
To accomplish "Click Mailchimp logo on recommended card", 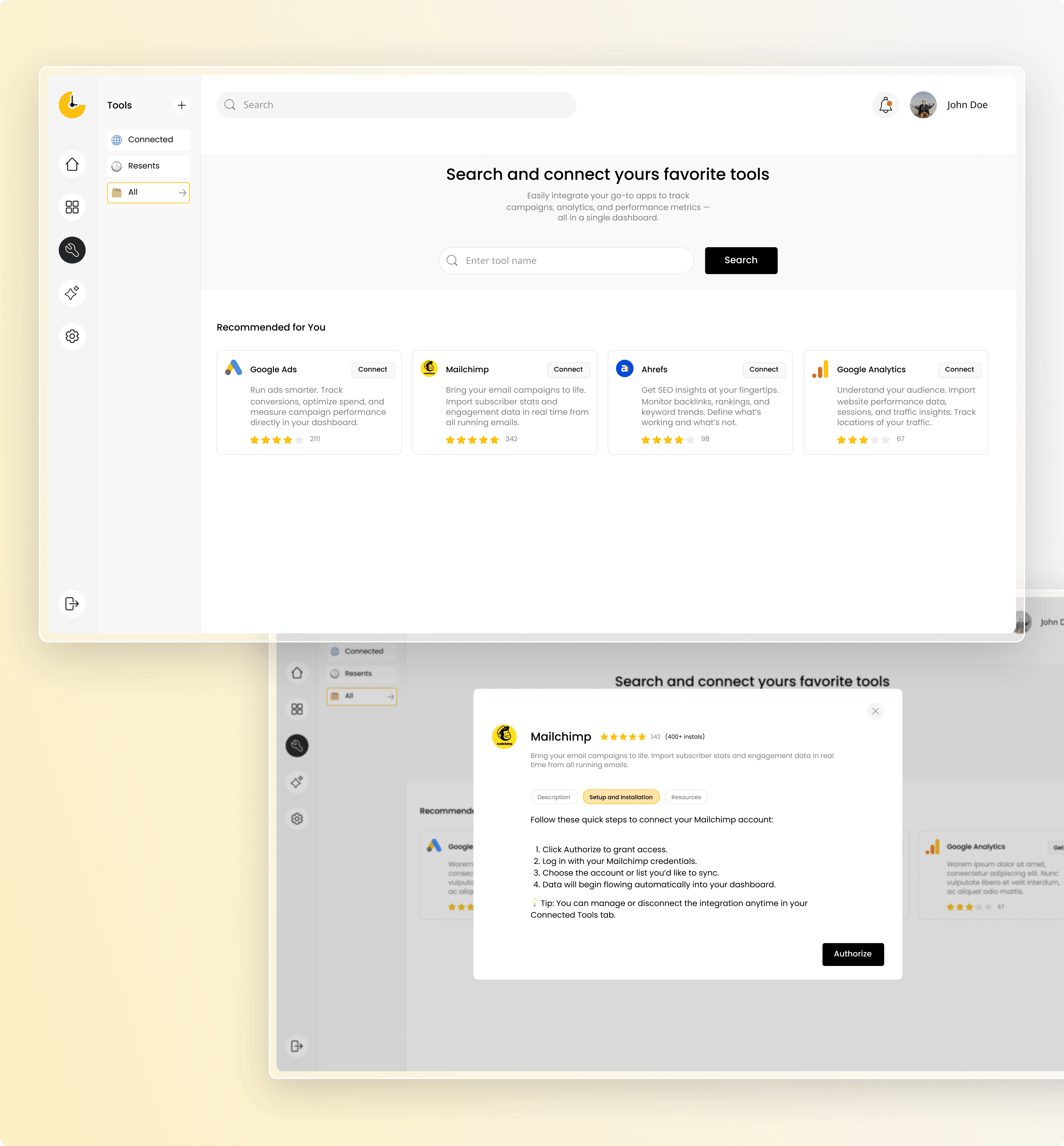I will coord(429,368).
